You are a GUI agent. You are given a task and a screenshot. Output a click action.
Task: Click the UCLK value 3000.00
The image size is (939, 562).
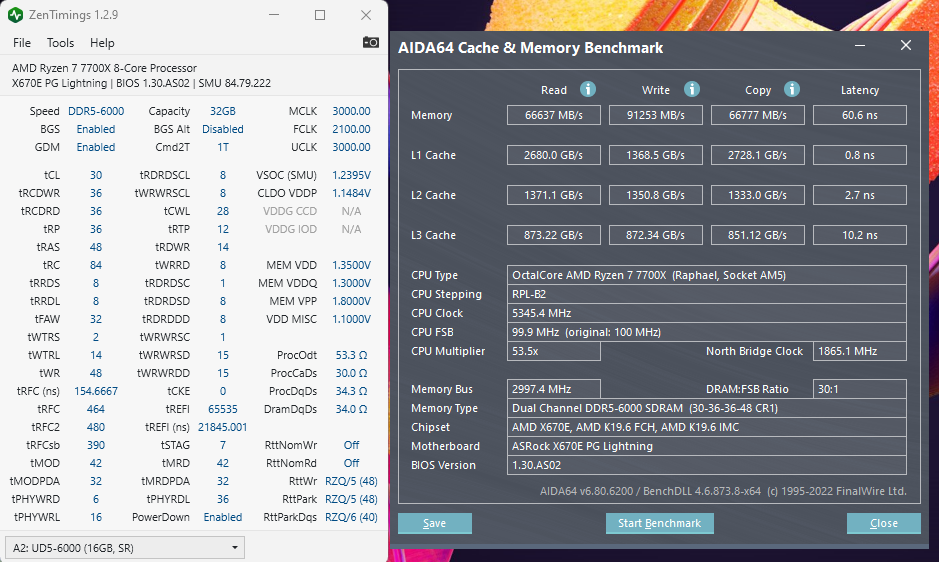point(352,147)
